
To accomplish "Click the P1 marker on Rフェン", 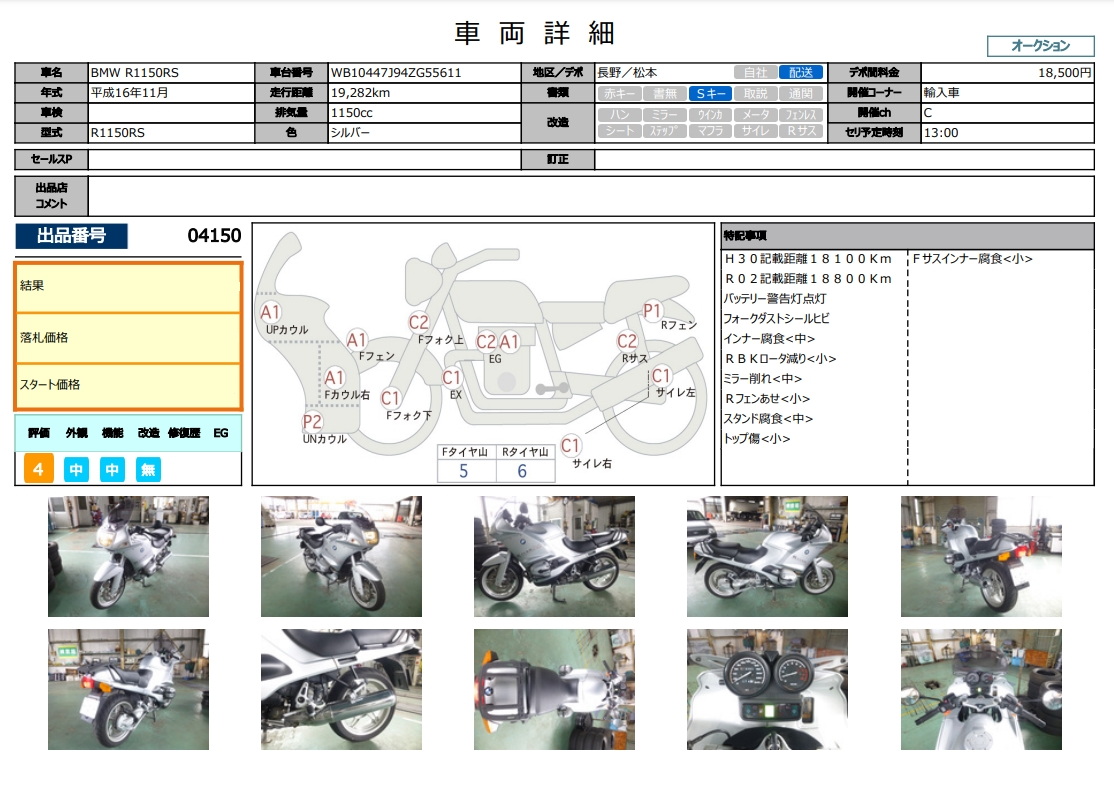I will [653, 310].
